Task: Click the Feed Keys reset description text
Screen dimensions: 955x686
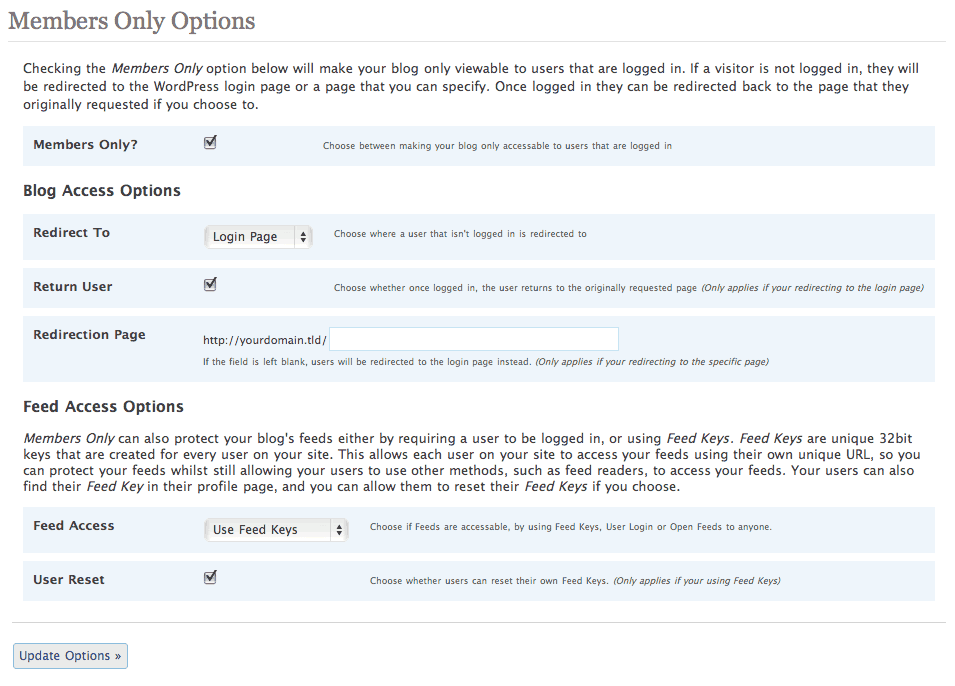Action: point(575,581)
